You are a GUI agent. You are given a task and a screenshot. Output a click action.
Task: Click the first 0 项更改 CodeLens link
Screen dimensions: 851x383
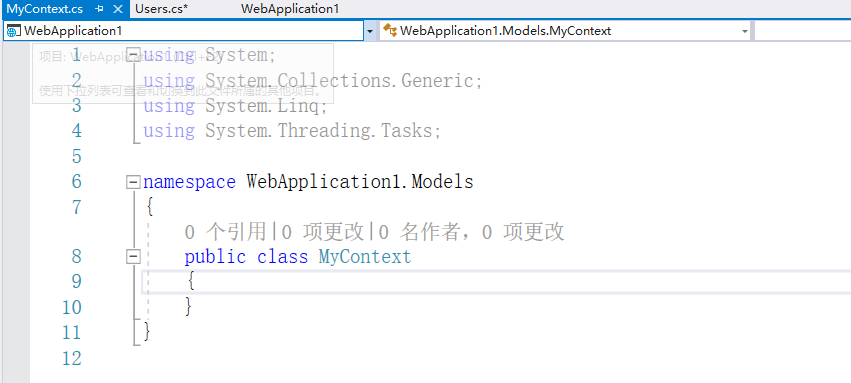pyautogui.click(x=324, y=232)
